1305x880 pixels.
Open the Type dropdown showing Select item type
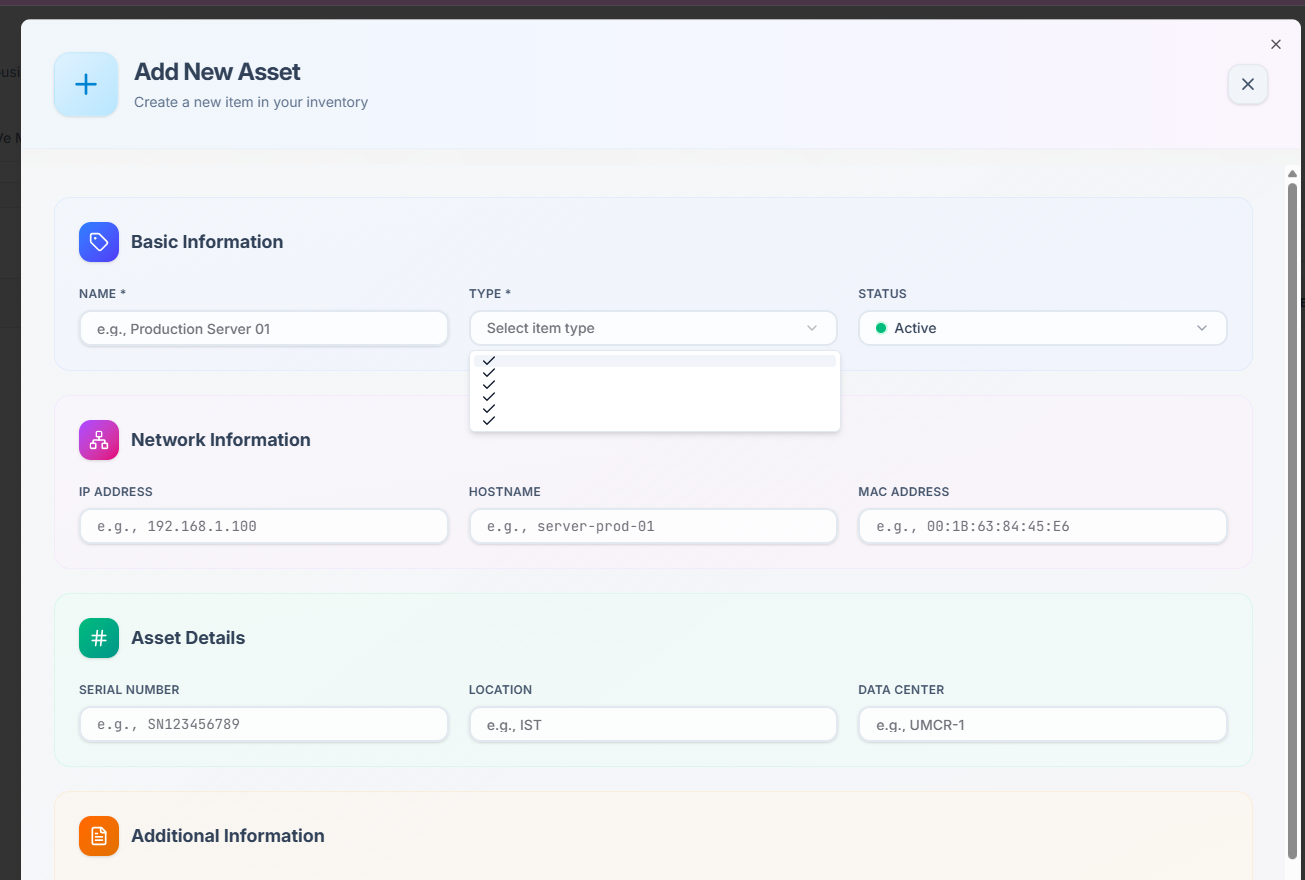[653, 328]
